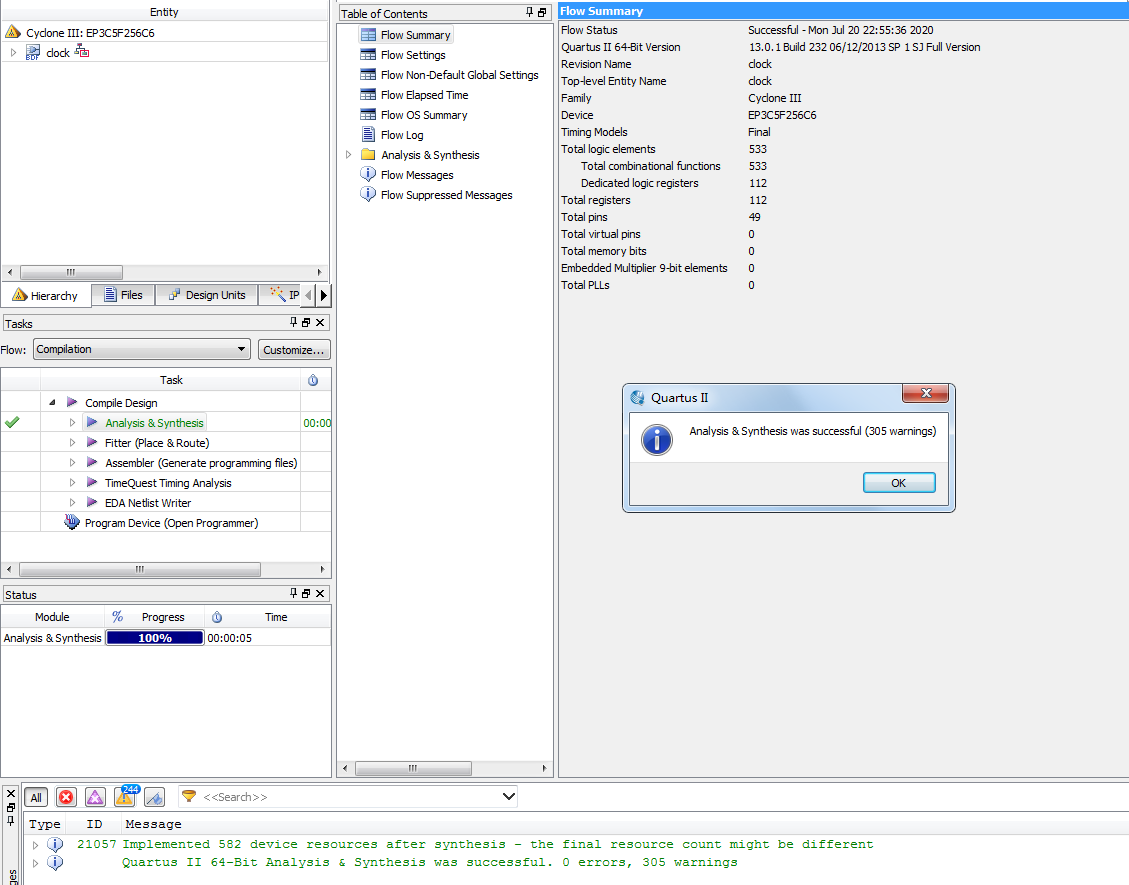Click the task time clock column header
Screen dimensions: 1129x885
(313, 380)
